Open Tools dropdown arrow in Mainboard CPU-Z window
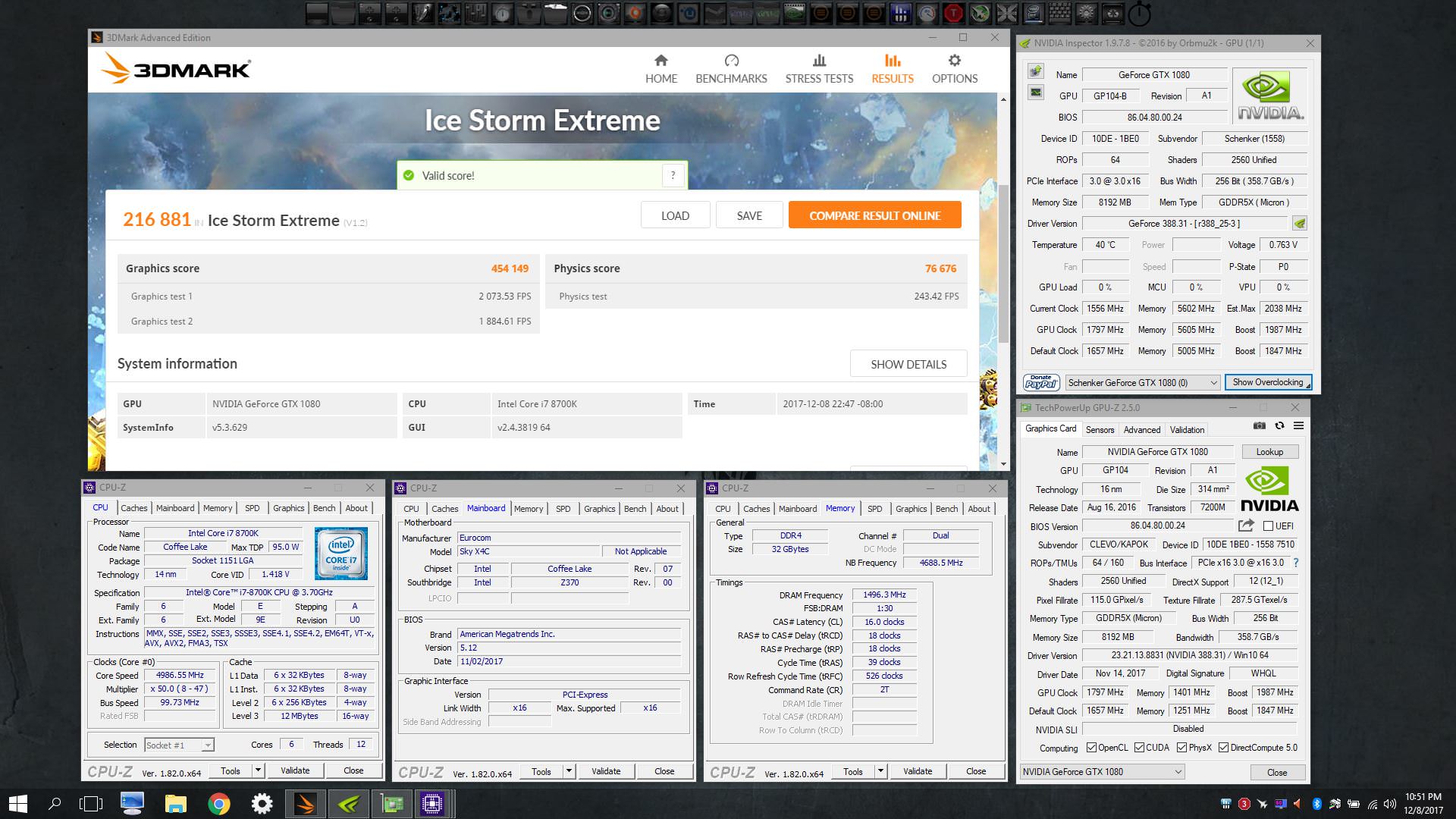1456x819 pixels. click(569, 771)
